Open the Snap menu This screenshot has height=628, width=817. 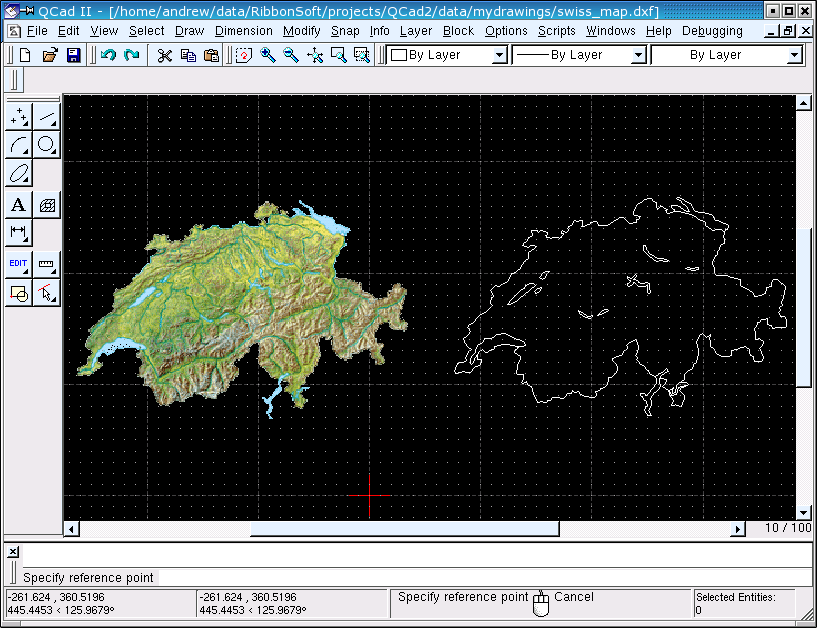tap(345, 31)
